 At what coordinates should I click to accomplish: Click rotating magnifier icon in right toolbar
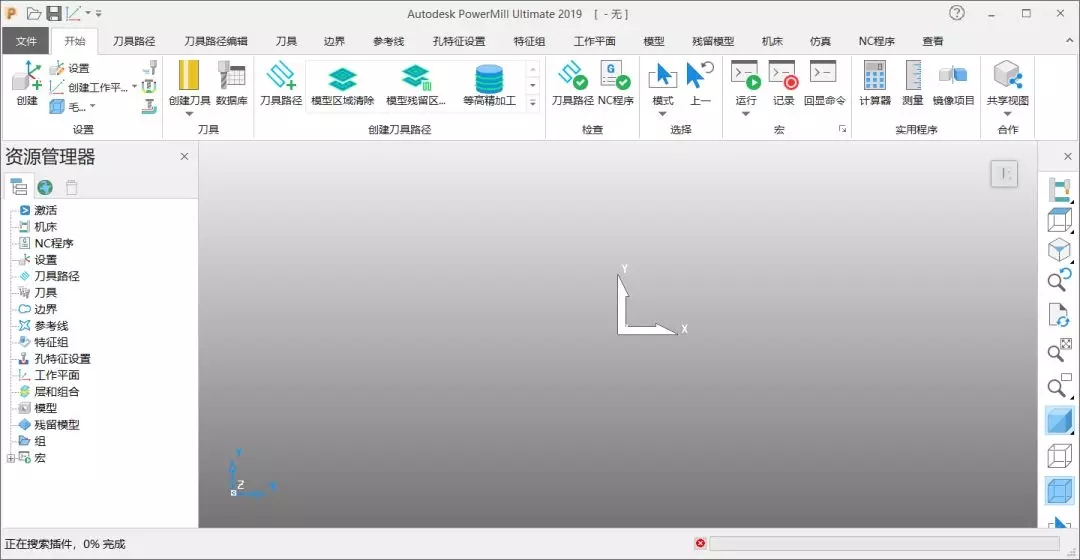coord(1059,280)
